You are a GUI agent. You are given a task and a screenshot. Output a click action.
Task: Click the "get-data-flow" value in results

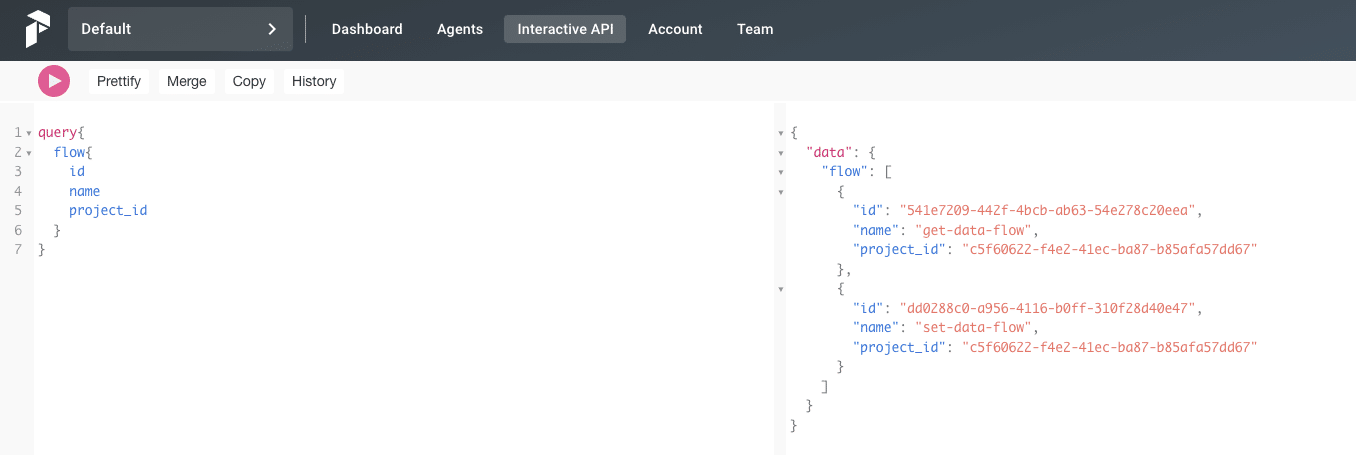976,230
